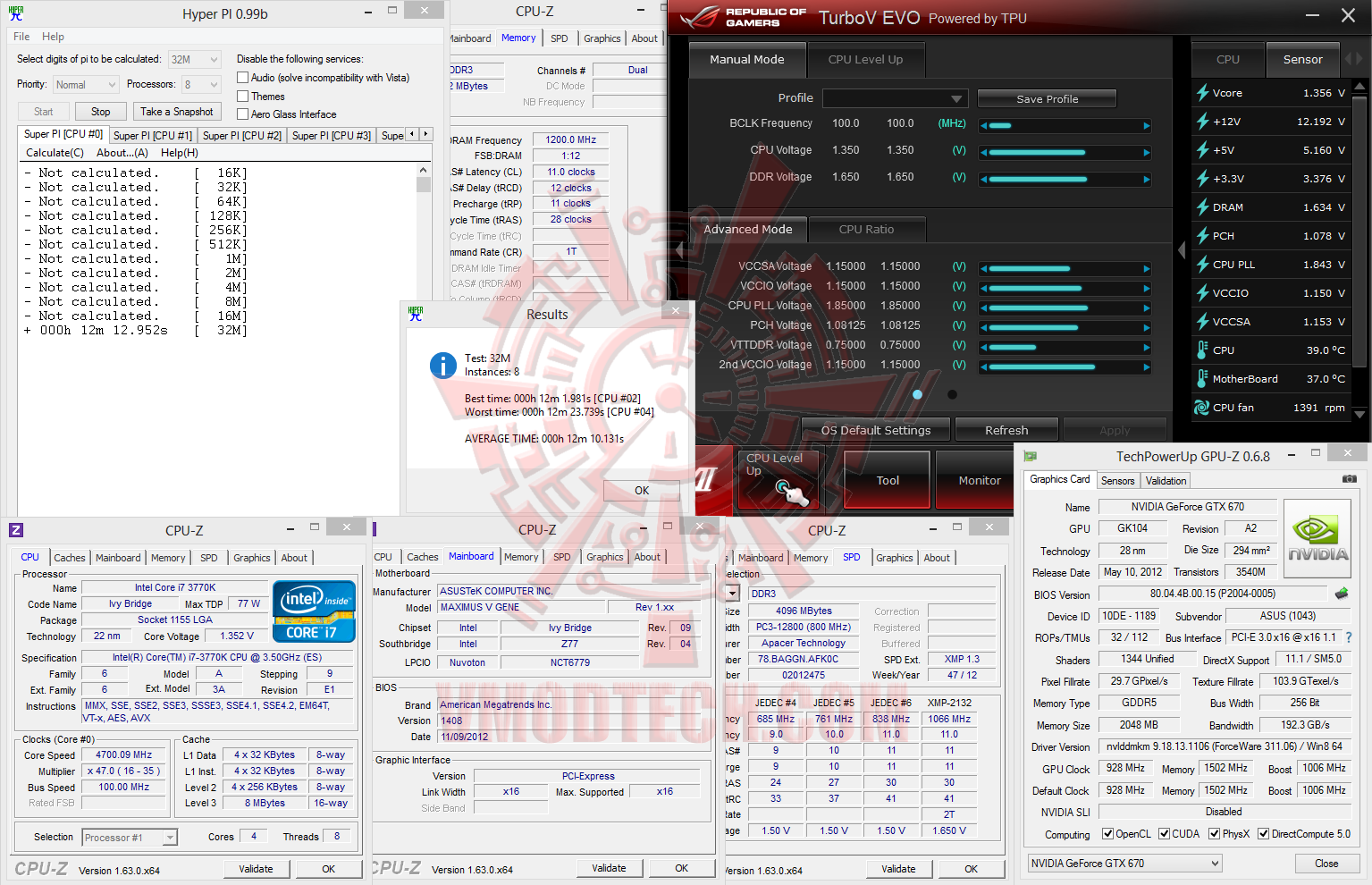Switch to Sensors tab in GPU-Z
Image resolution: width=1372 pixels, height=885 pixels.
click(1117, 481)
